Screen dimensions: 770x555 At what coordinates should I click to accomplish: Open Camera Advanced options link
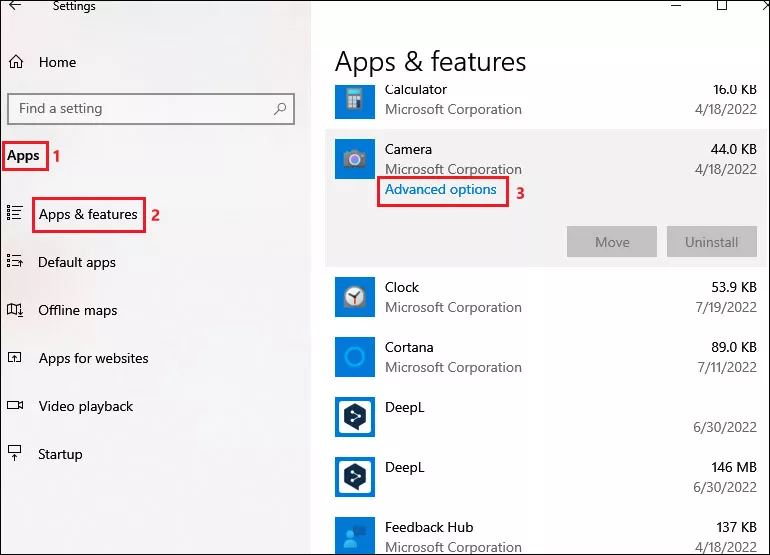coord(440,190)
